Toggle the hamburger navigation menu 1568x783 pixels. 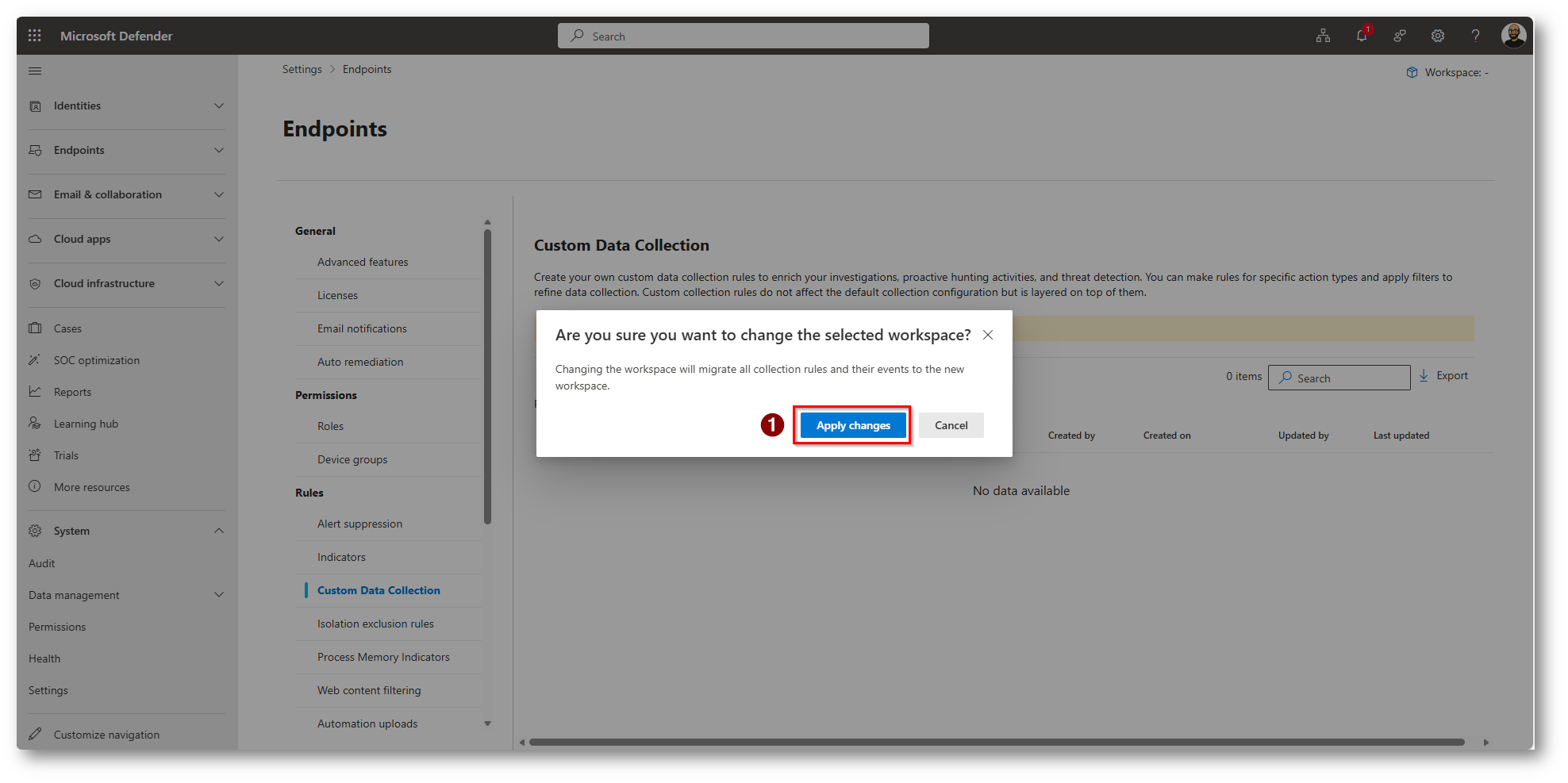pos(35,71)
